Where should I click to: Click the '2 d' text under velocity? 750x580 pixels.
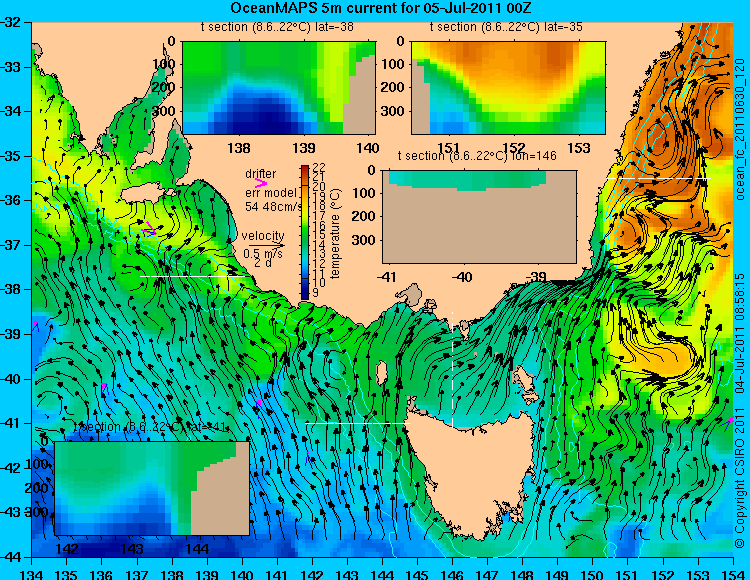(263, 263)
